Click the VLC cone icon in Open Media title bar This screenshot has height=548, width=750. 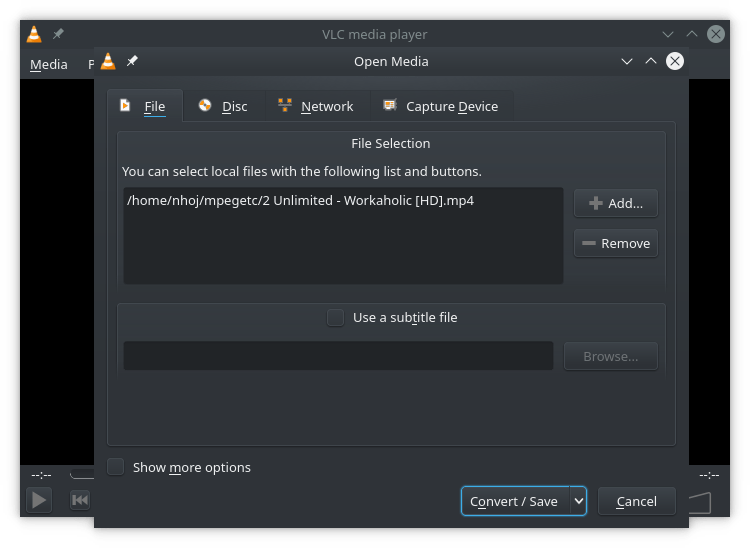point(109,61)
